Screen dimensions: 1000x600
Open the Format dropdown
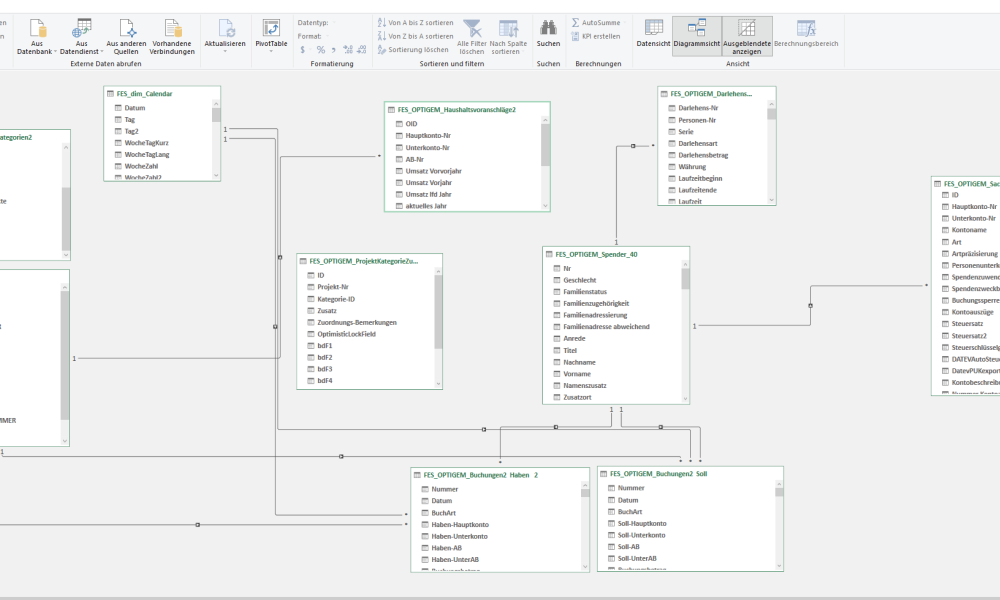click(x=326, y=36)
